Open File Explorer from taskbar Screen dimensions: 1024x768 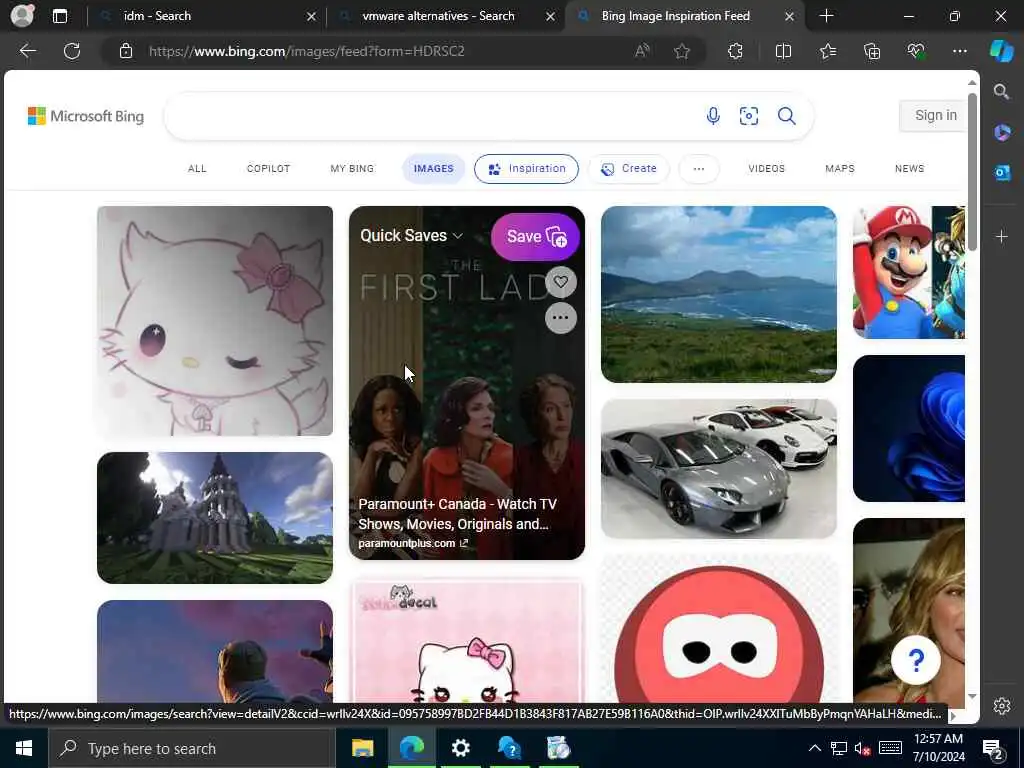coord(362,748)
